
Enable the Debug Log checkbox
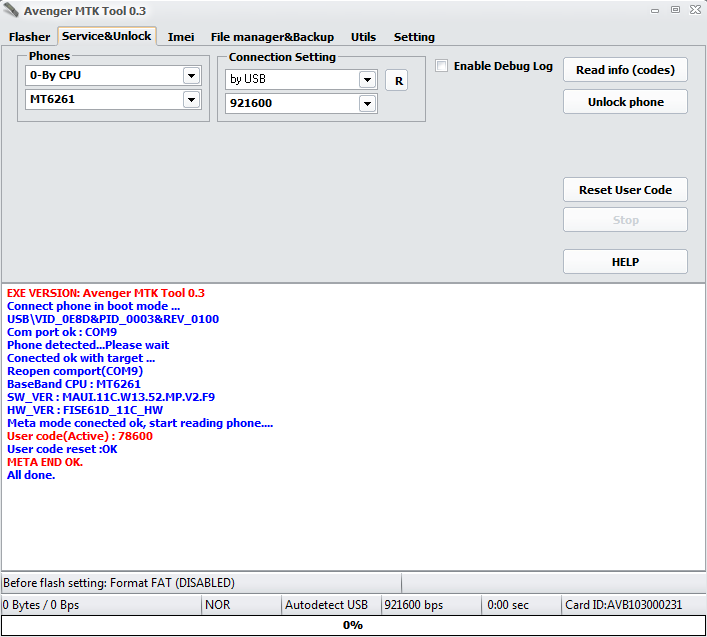[x=441, y=66]
